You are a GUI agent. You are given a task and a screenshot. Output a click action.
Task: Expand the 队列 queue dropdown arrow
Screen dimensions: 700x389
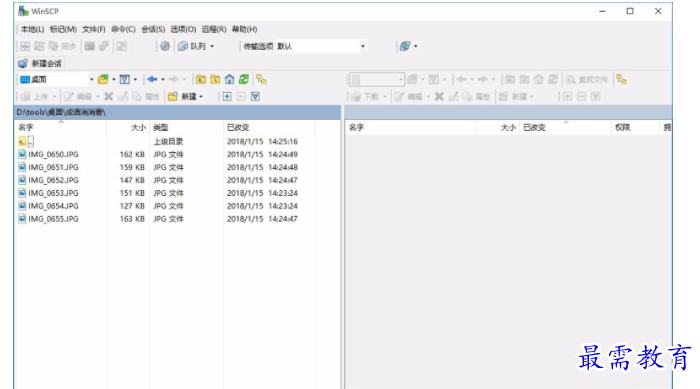tap(212, 46)
